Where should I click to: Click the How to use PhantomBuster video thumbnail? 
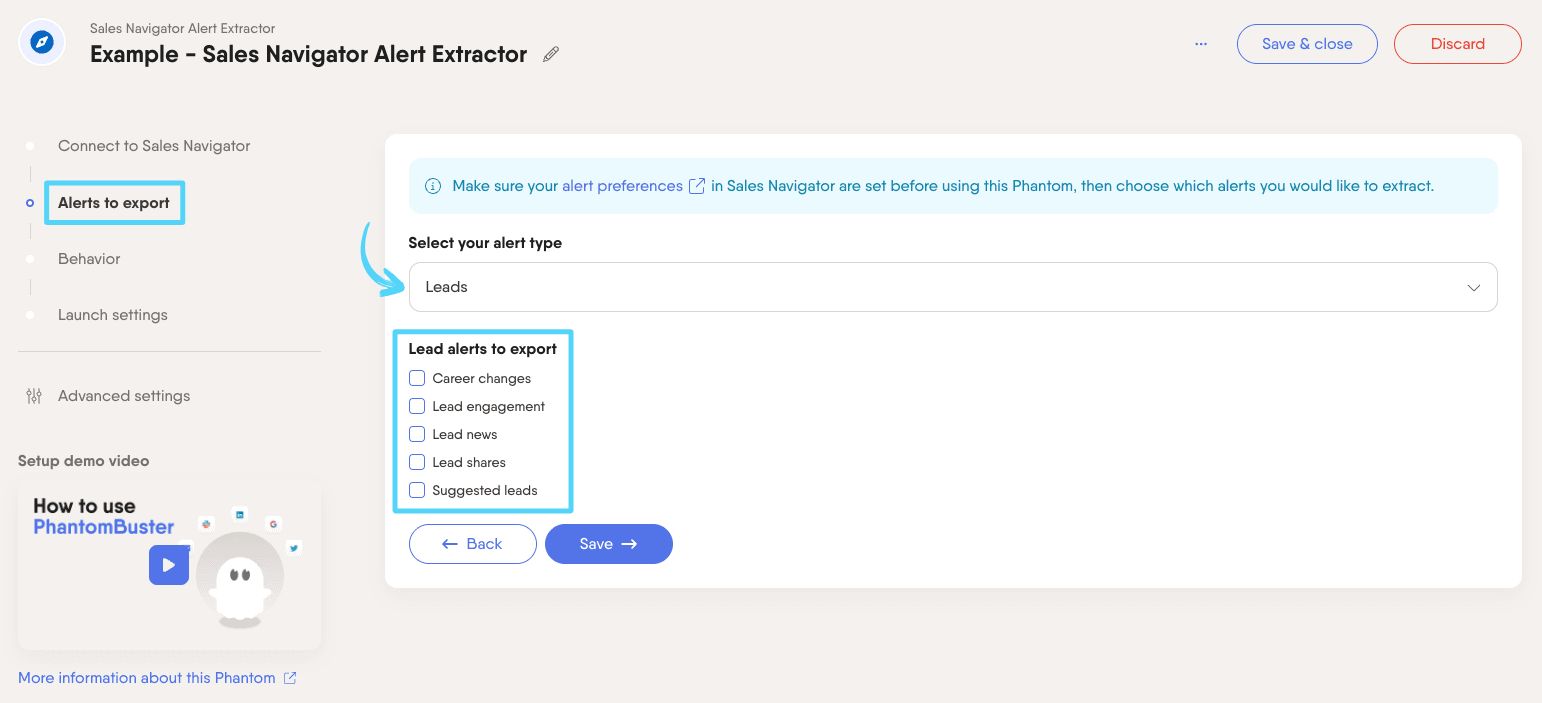[169, 565]
